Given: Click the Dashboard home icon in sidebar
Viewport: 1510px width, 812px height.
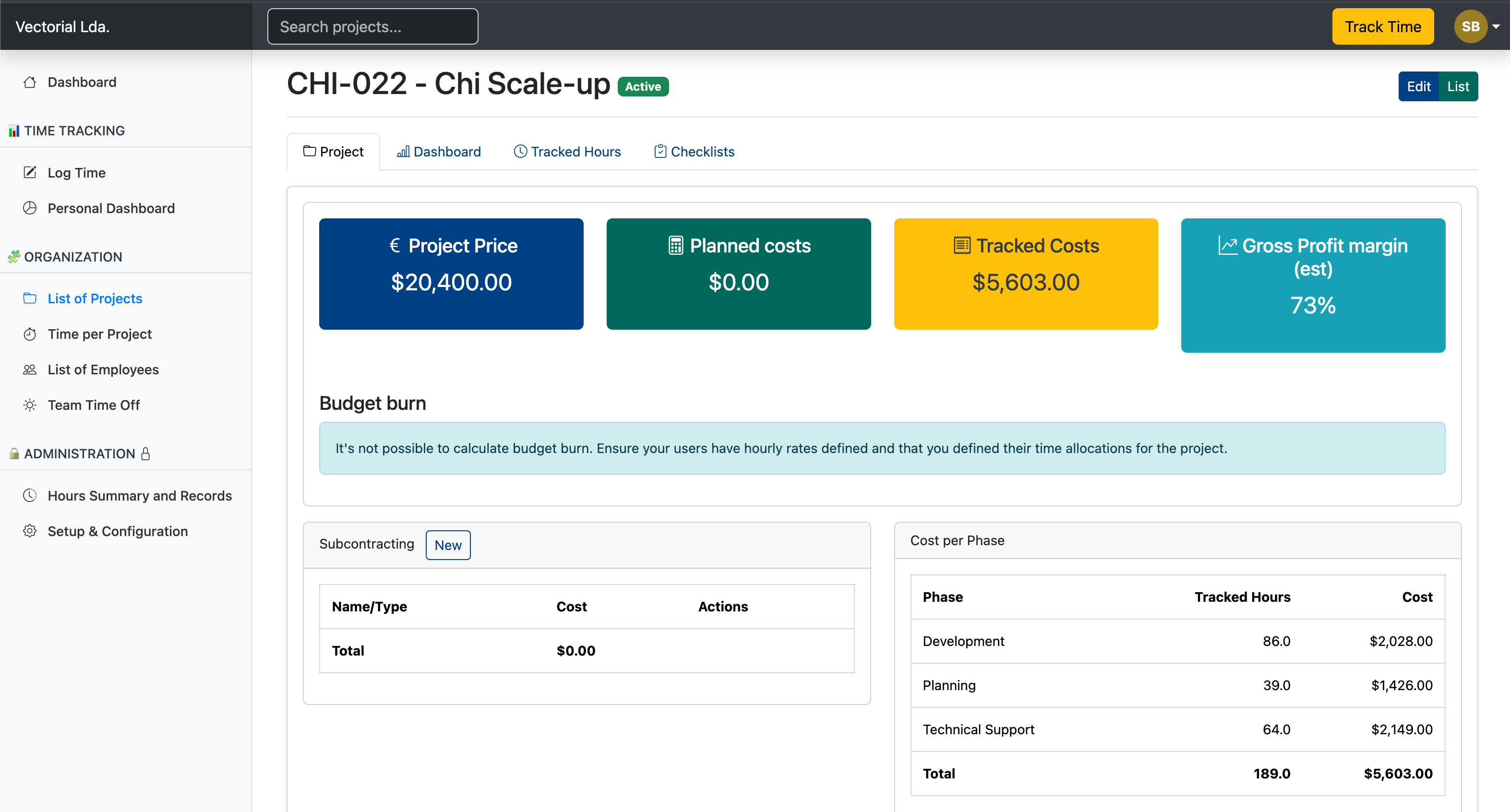Looking at the screenshot, I should (x=30, y=82).
